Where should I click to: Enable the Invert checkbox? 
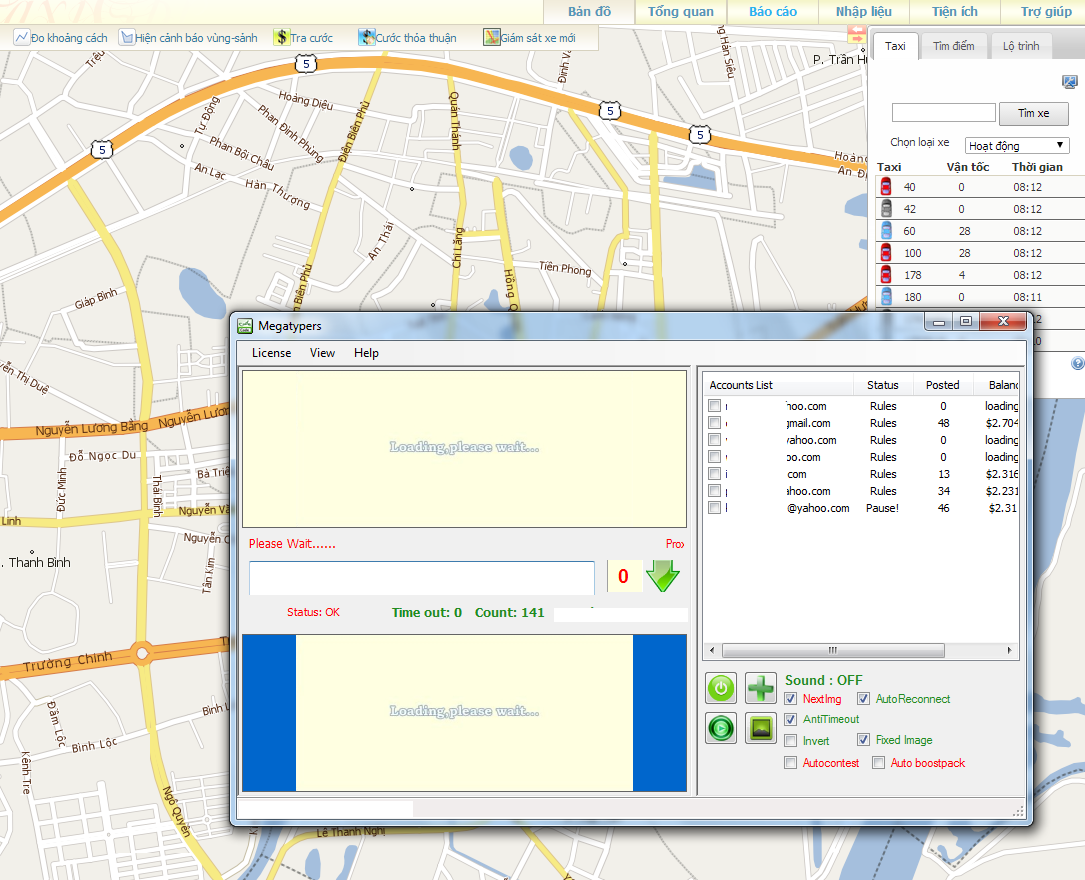(791, 741)
